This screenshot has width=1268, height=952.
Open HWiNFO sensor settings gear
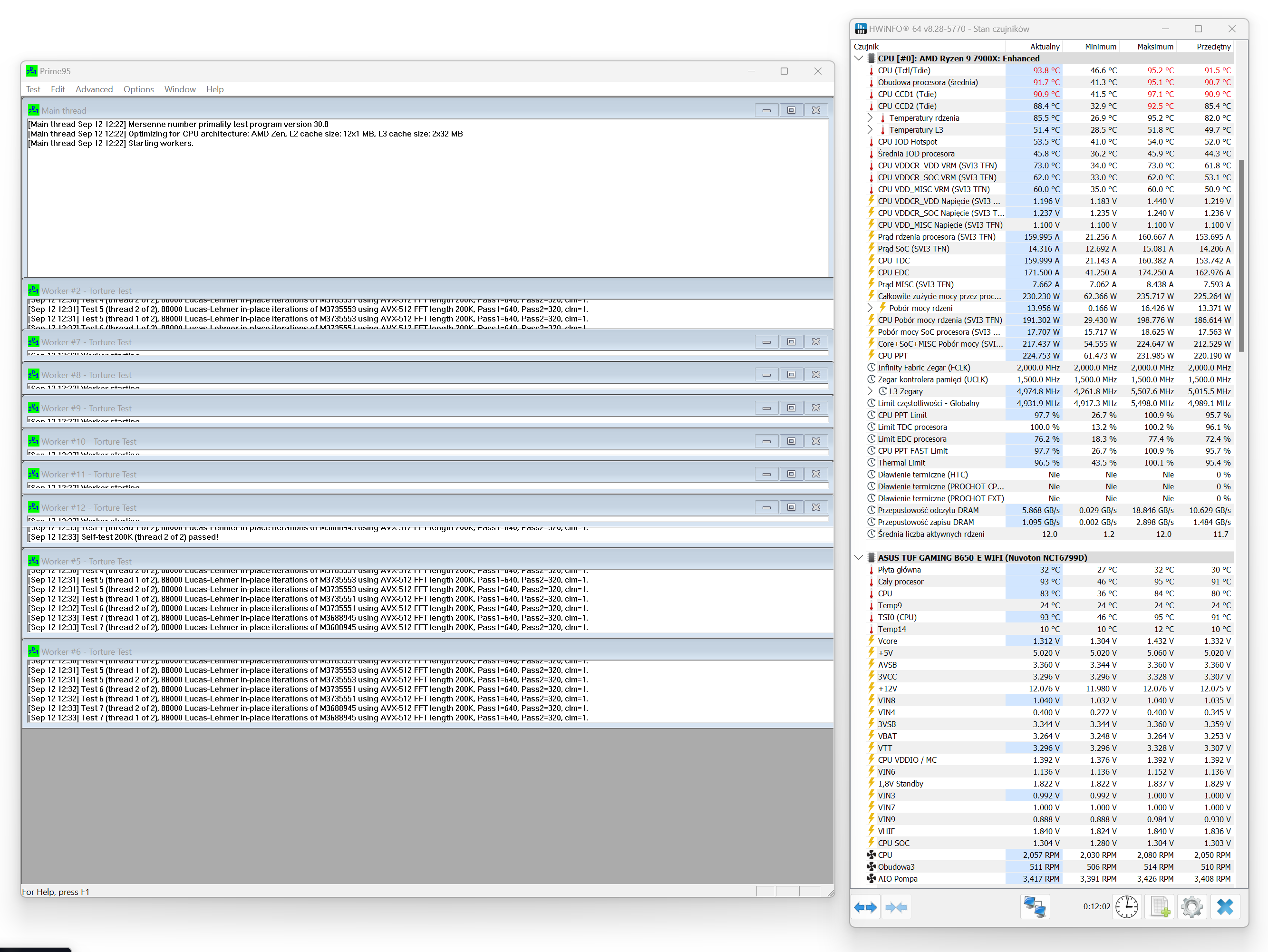pyautogui.click(x=1192, y=907)
